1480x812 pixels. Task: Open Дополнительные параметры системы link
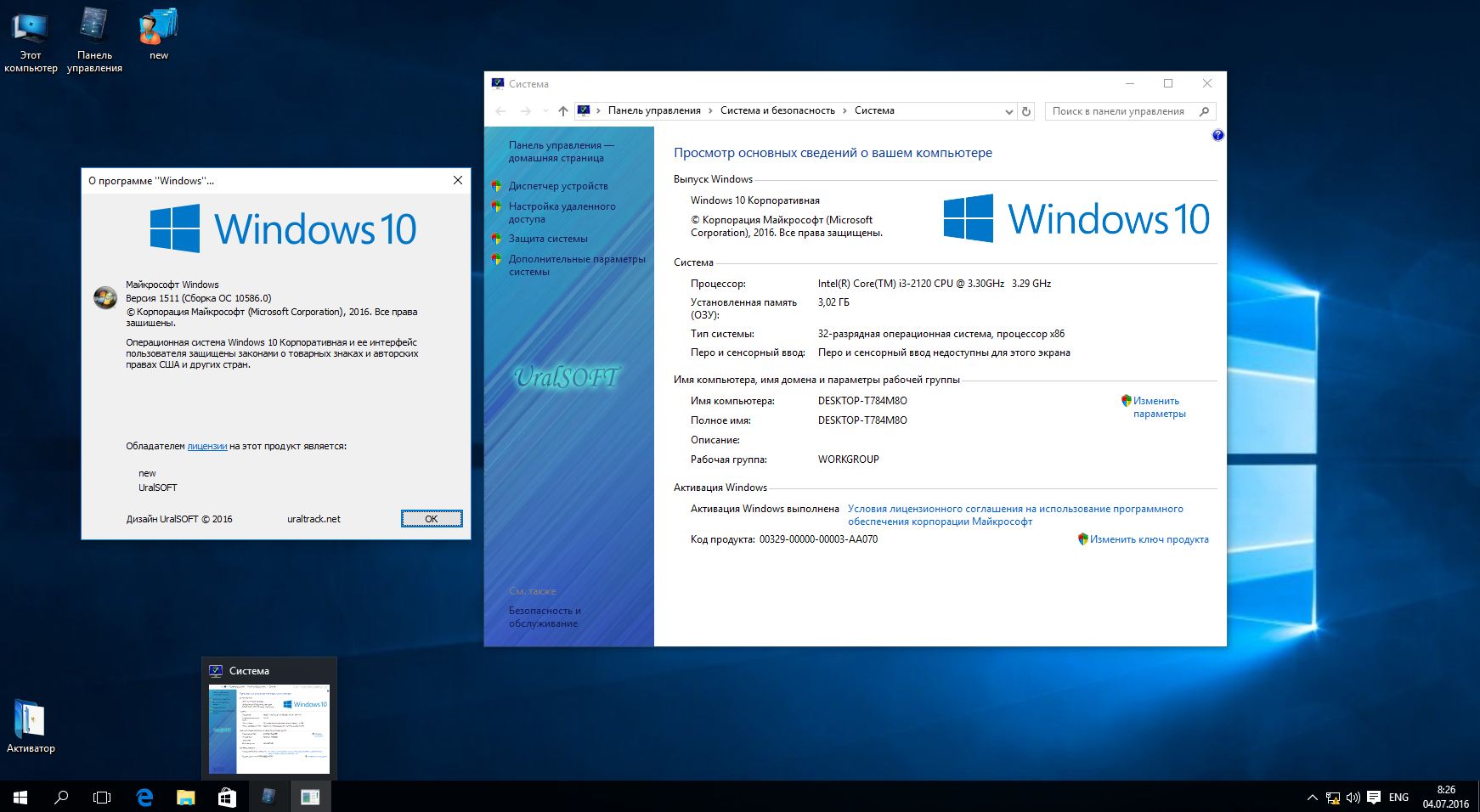point(577,265)
